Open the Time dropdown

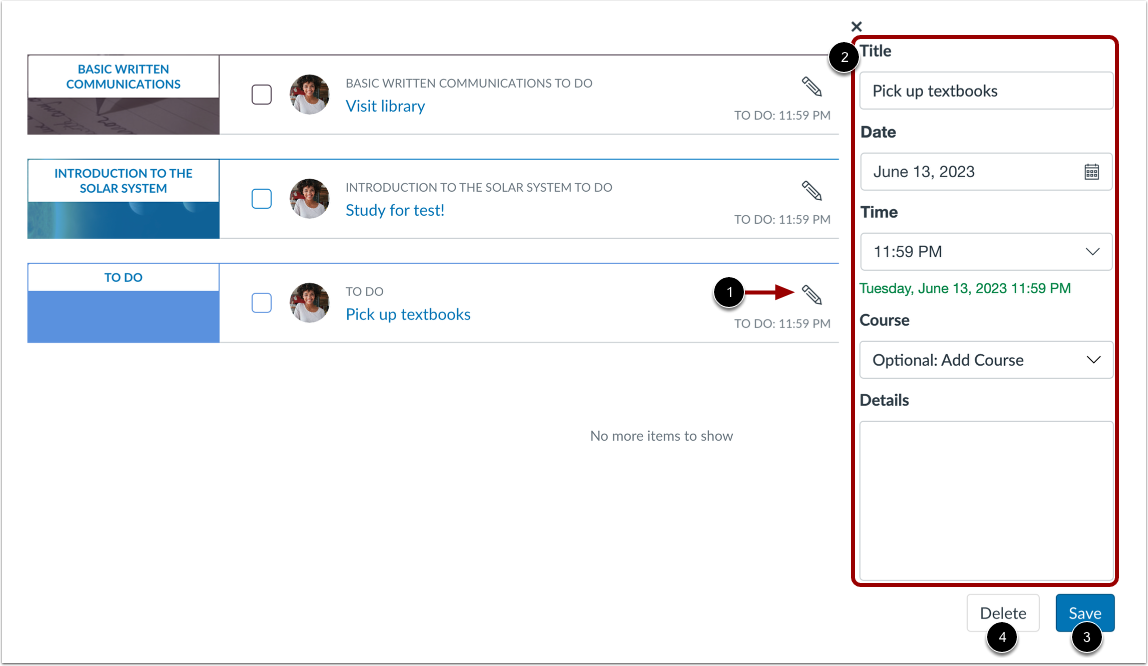pyautogui.click(x=986, y=251)
